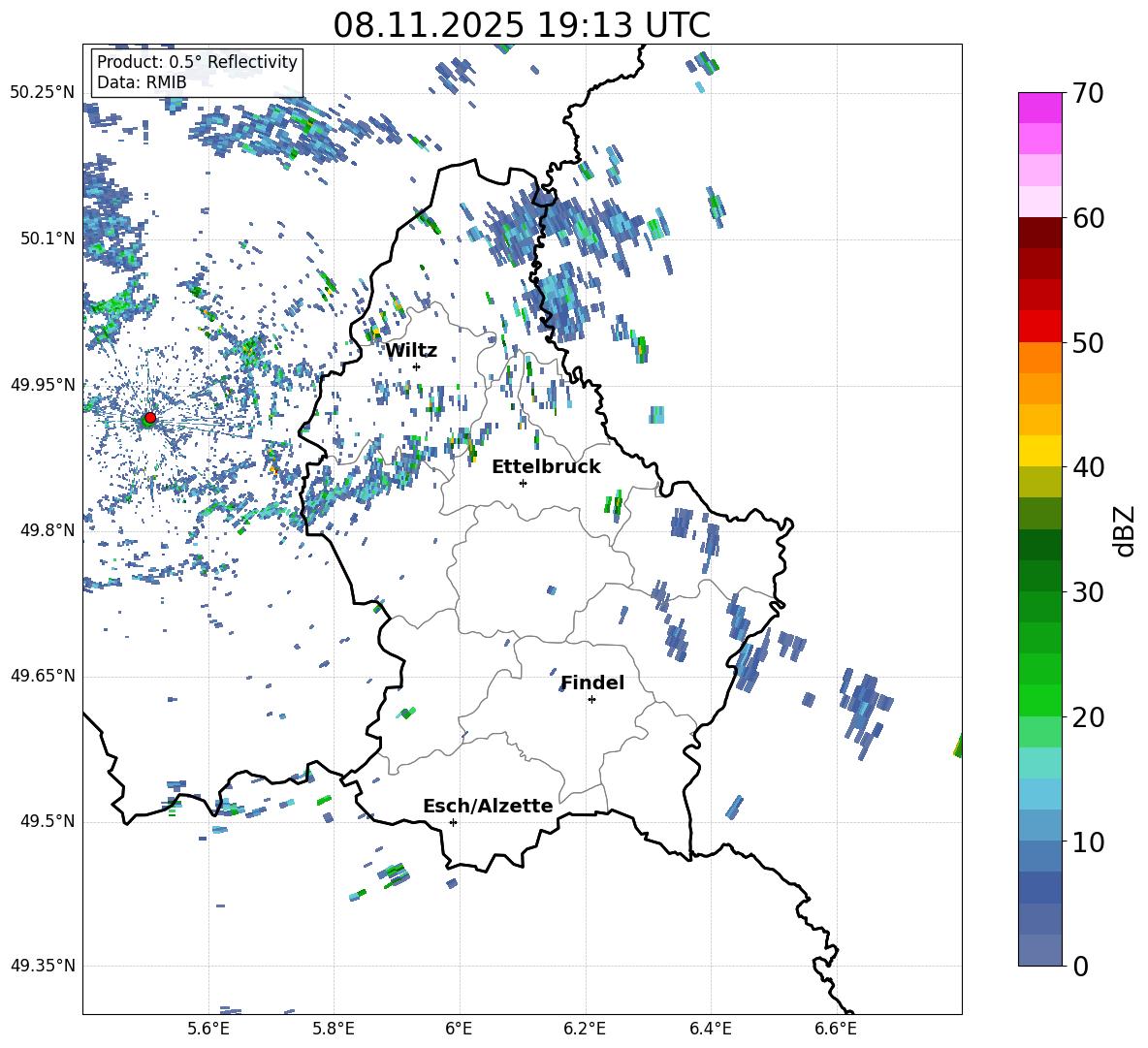This screenshot has width=1148, height=1048.
Task: Pick the dark maroon swatch just below 60
Action: [x=1040, y=232]
